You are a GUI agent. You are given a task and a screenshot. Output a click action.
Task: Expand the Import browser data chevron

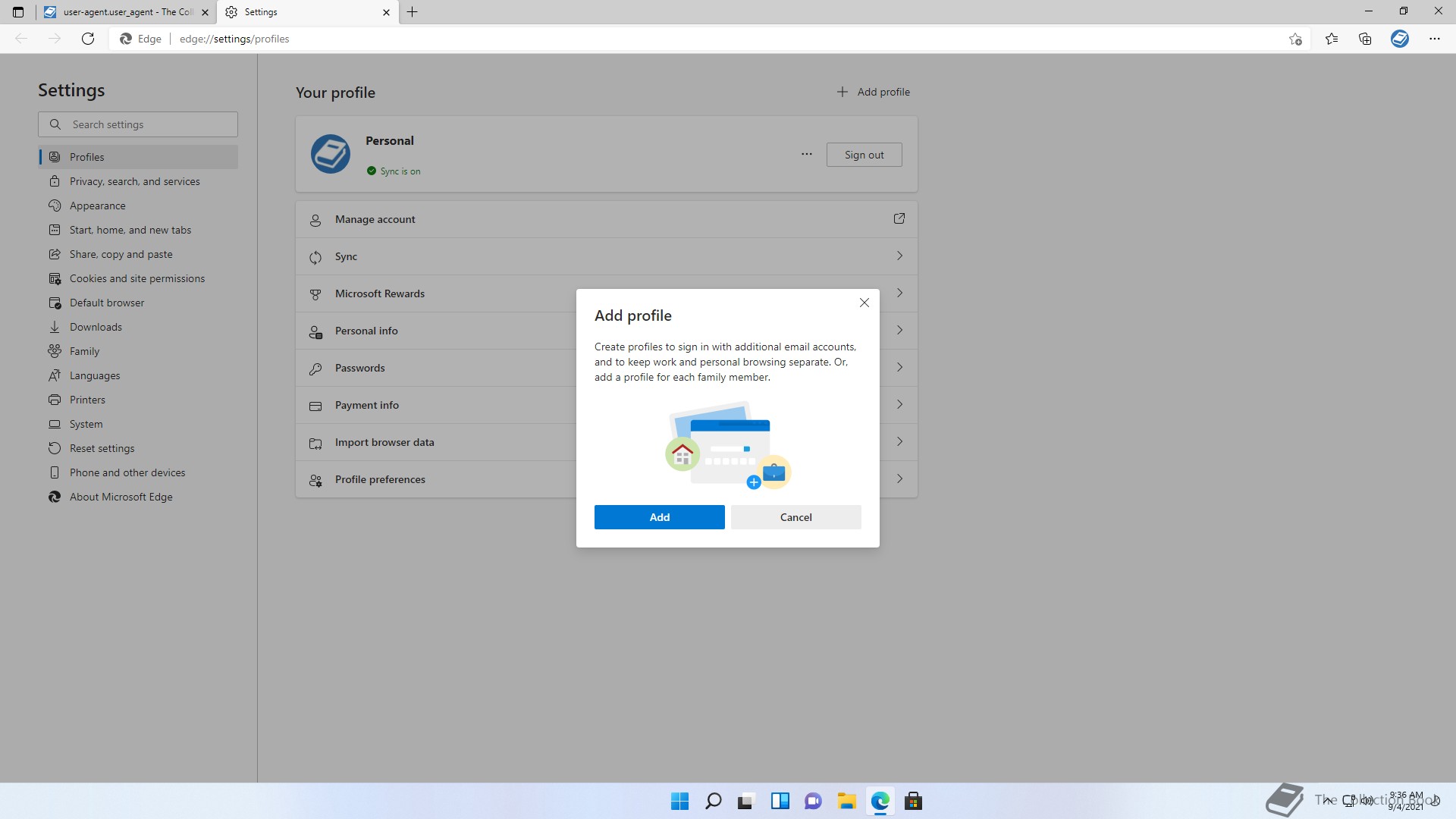click(x=899, y=441)
